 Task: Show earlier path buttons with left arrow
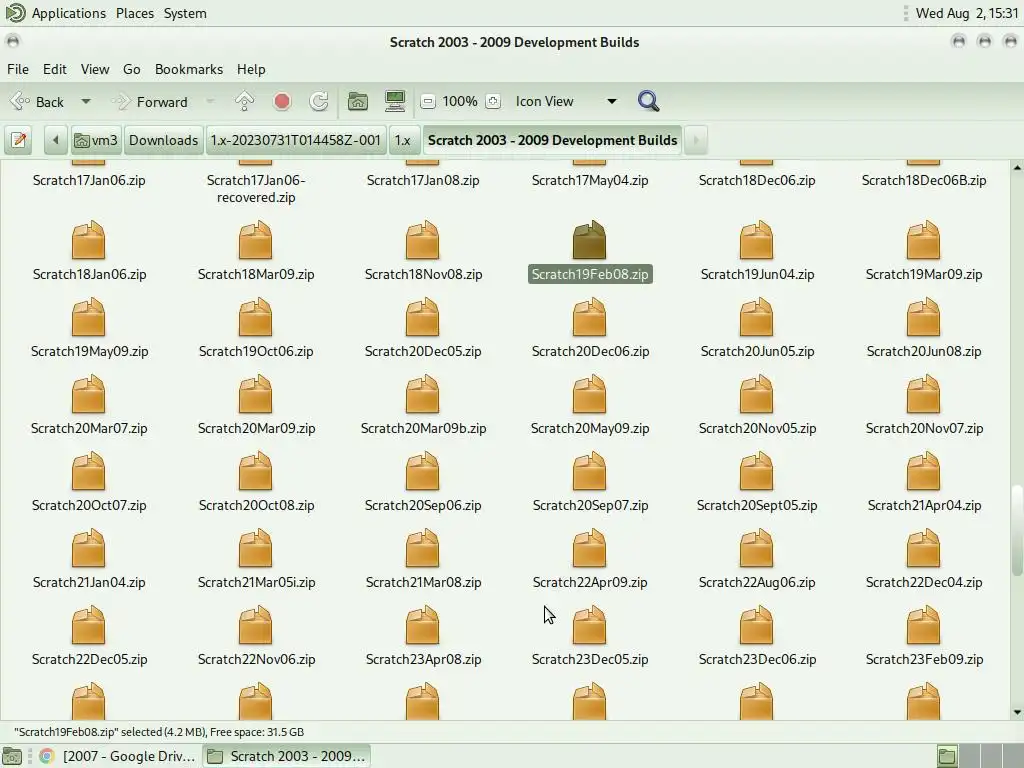pos(56,140)
